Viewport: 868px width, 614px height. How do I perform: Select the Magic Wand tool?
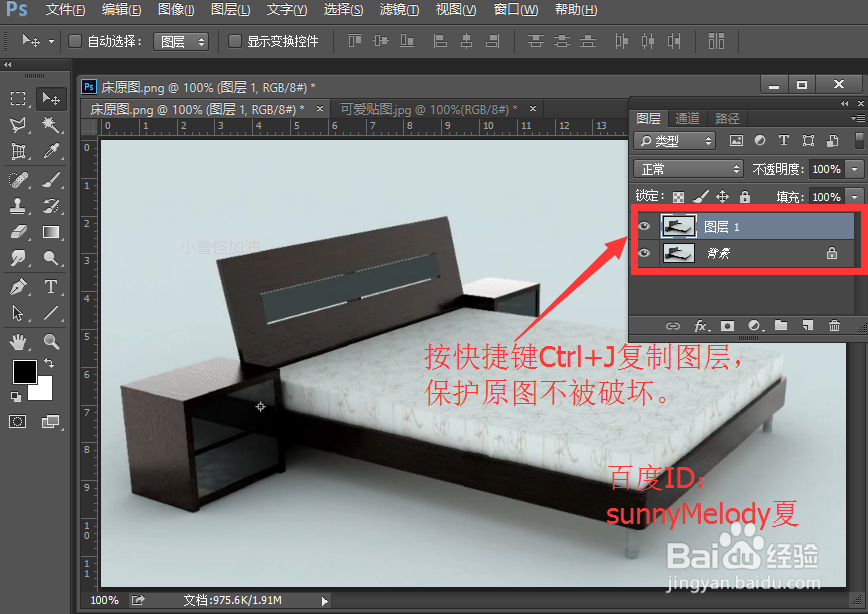(51, 125)
